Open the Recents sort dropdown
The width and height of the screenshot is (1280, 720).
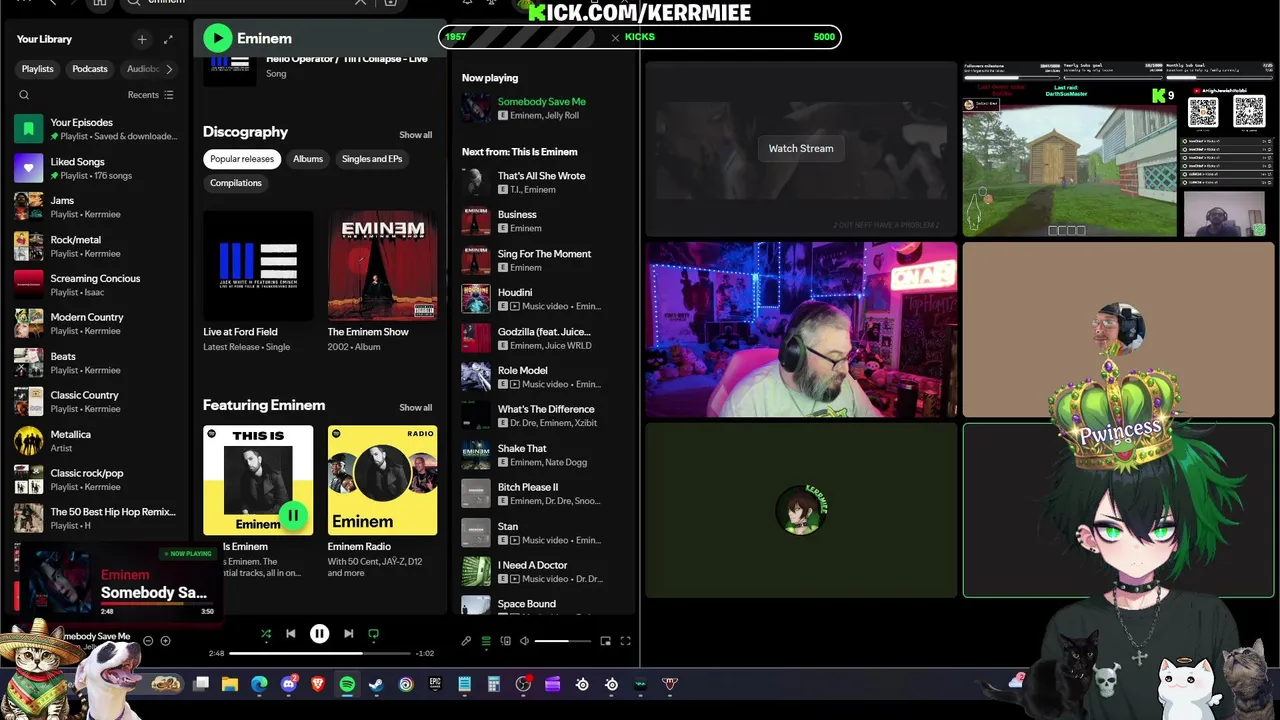coord(150,95)
